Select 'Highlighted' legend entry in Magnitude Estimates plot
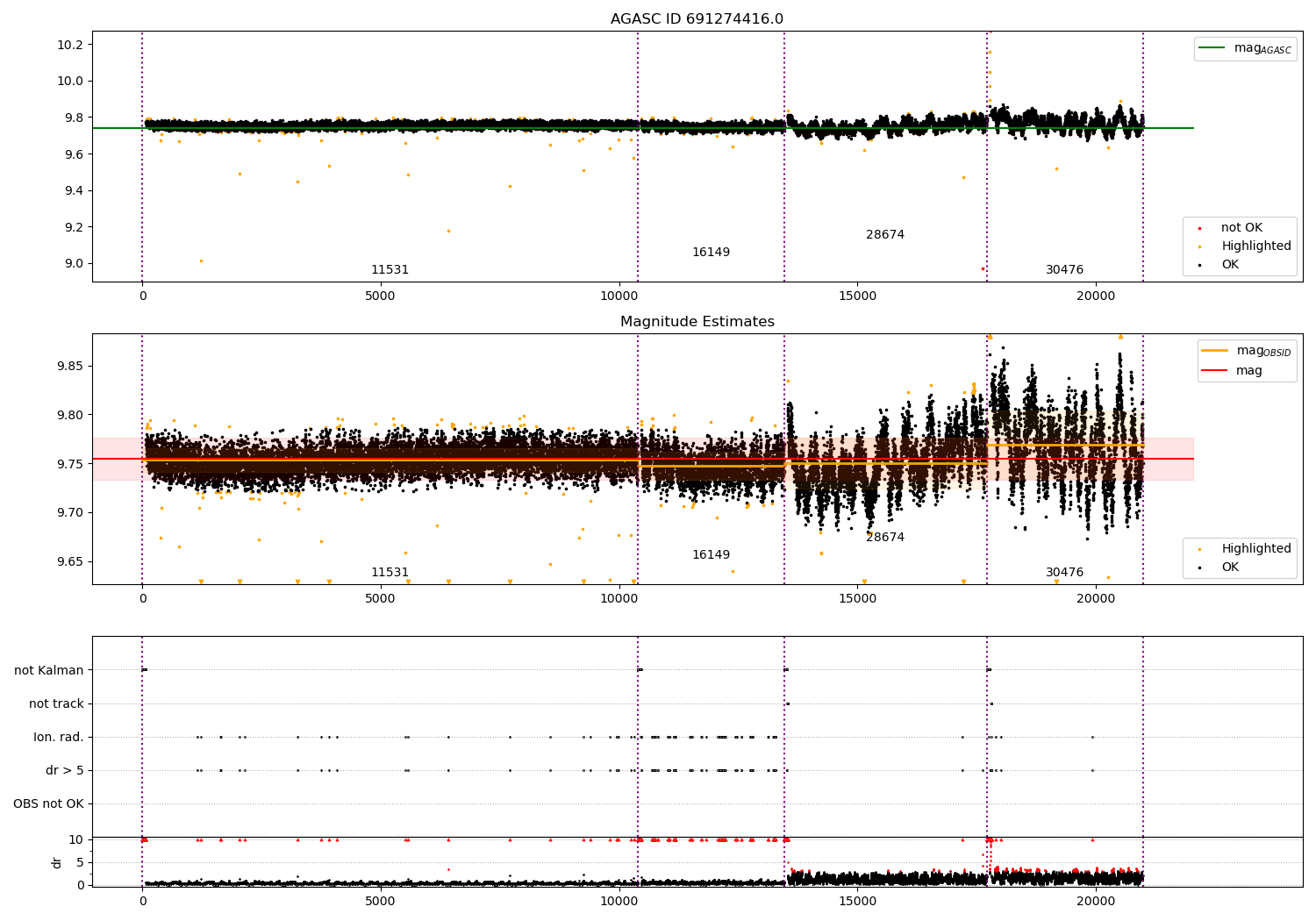Image resolution: width=1316 pixels, height=921 pixels. pos(1255,549)
